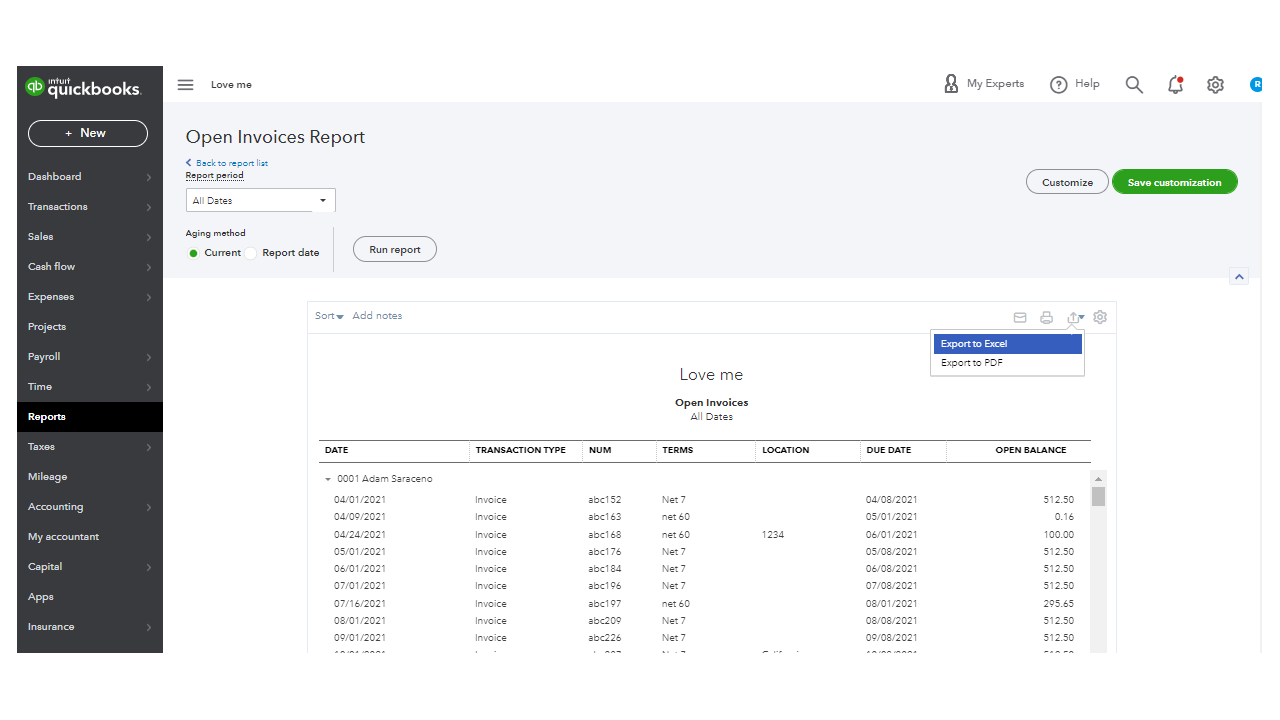
Task: Open the search magnifier in the top bar
Action: [1134, 84]
